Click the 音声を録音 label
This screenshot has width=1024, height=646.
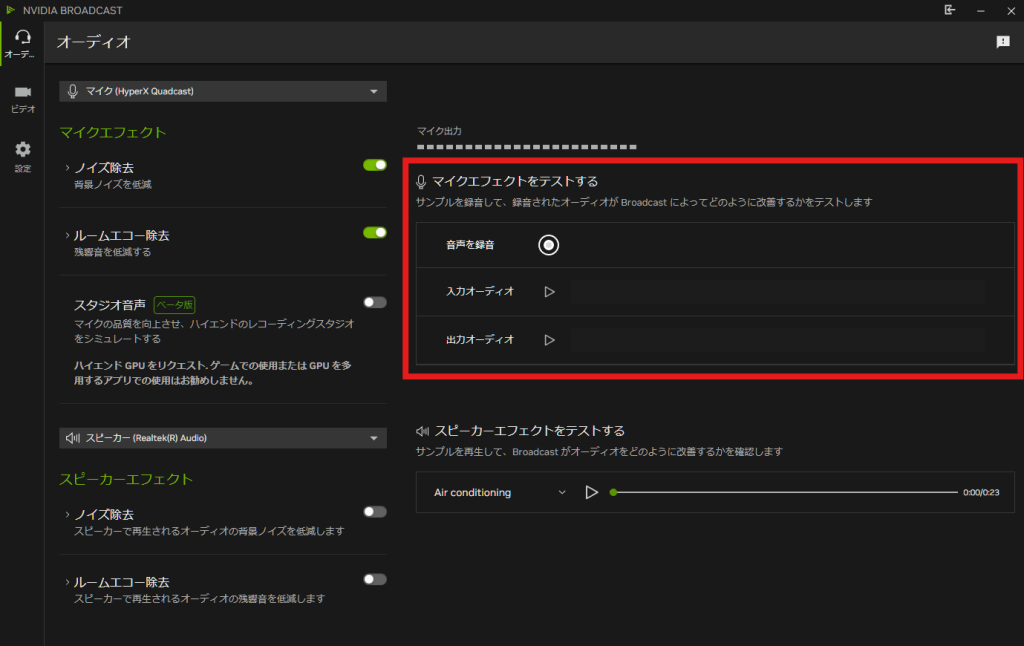click(x=470, y=245)
